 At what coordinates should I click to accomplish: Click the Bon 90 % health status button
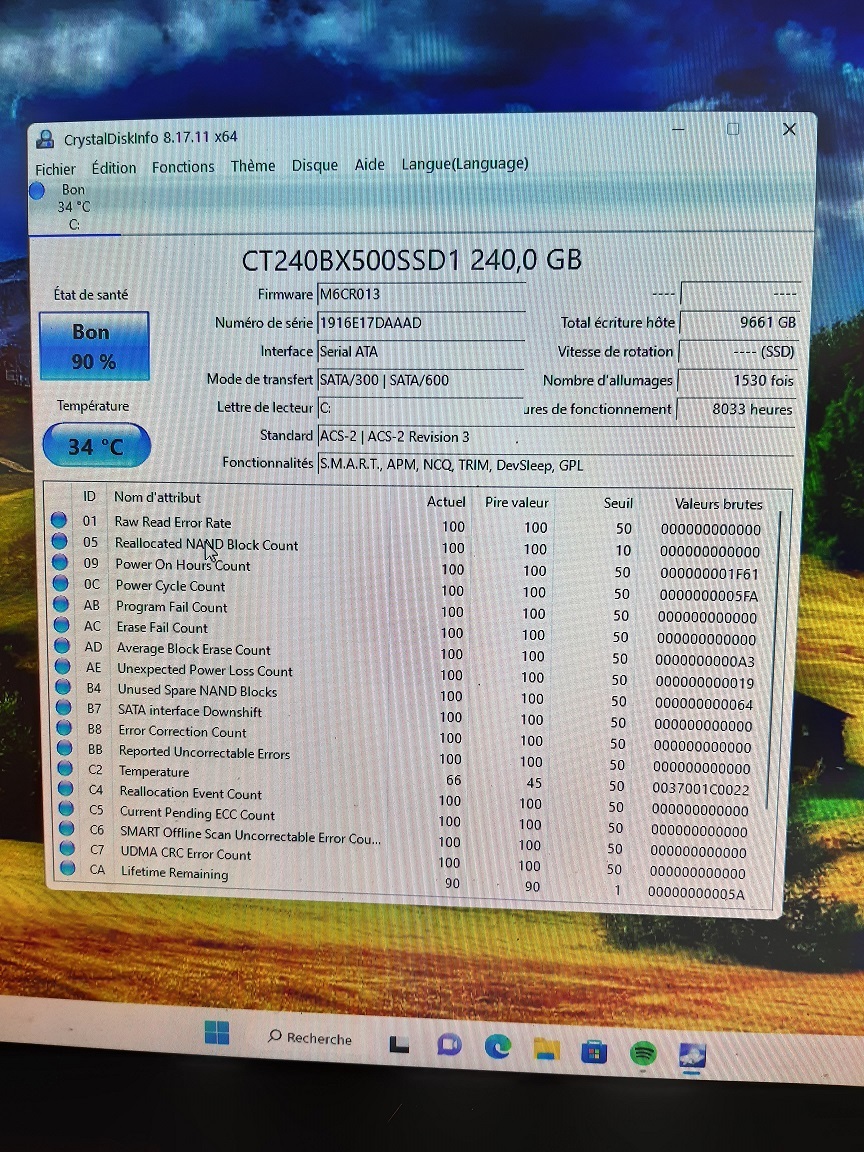(93, 346)
